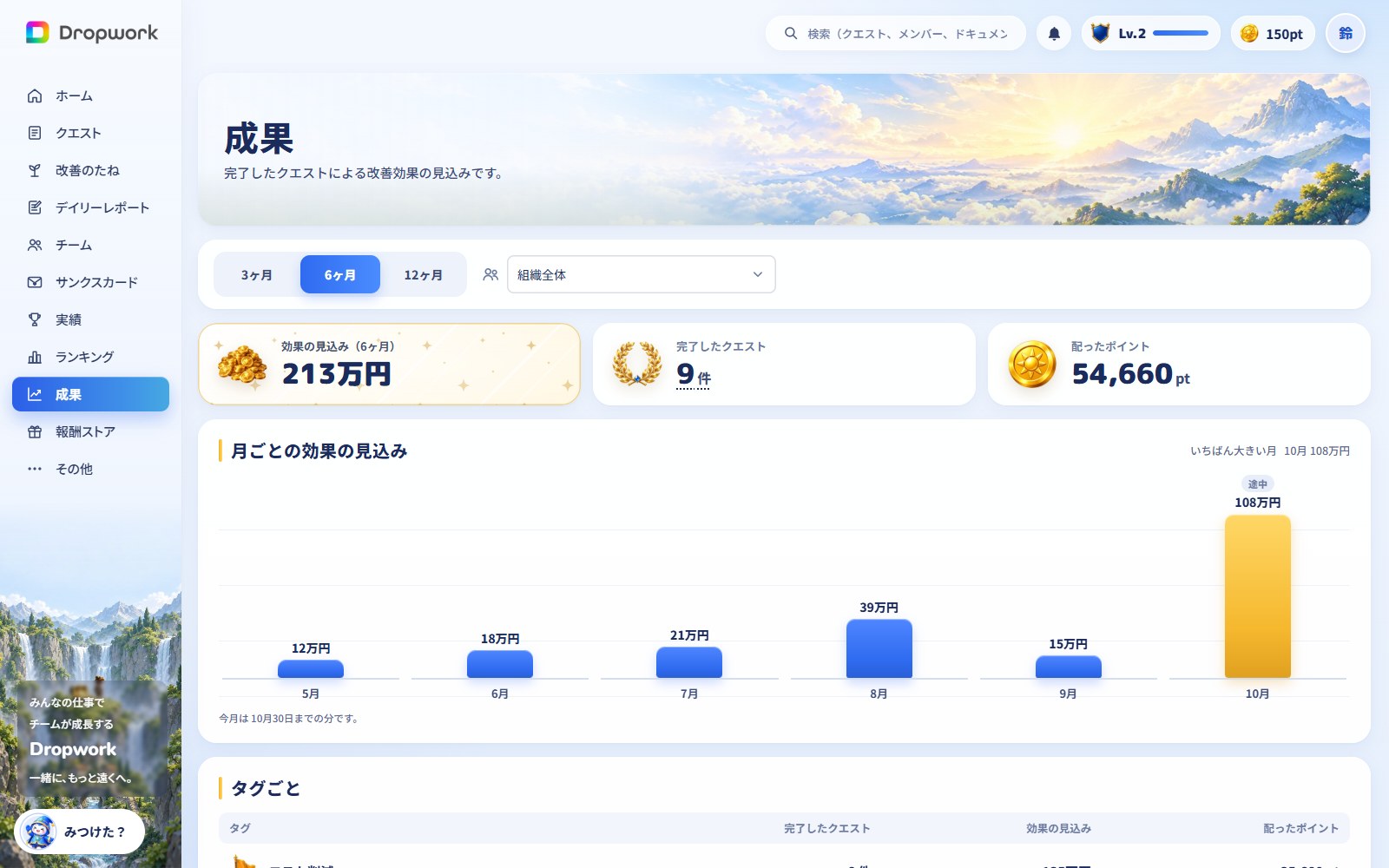Go to クエスト in the sidebar
This screenshot has width=1389, height=868.
(x=90, y=133)
